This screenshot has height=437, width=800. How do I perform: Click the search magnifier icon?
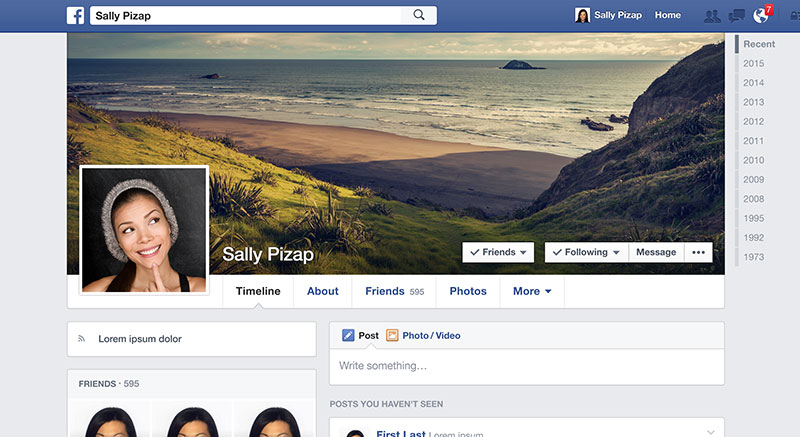point(419,15)
